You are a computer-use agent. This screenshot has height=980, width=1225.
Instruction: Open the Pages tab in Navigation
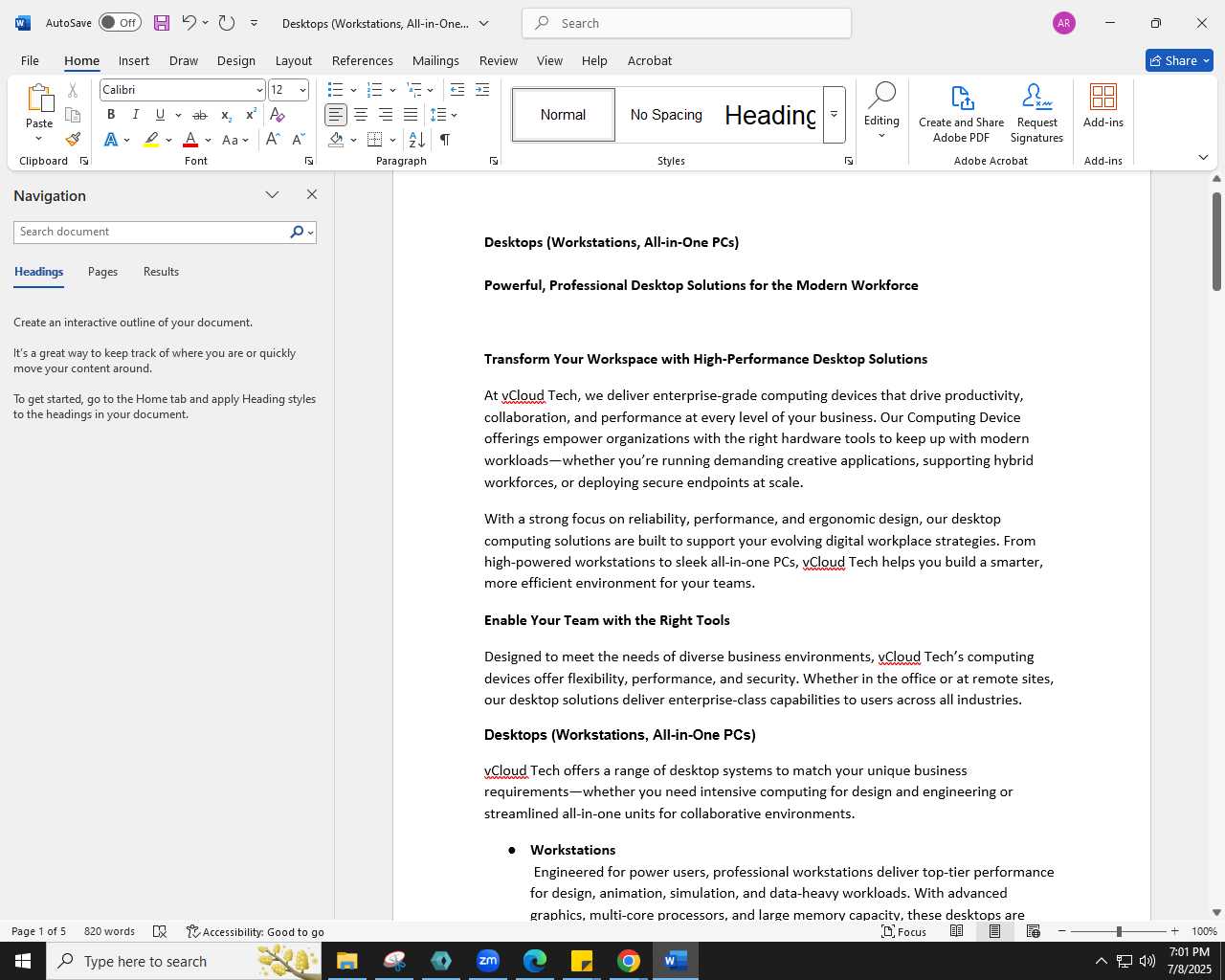click(x=102, y=272)
